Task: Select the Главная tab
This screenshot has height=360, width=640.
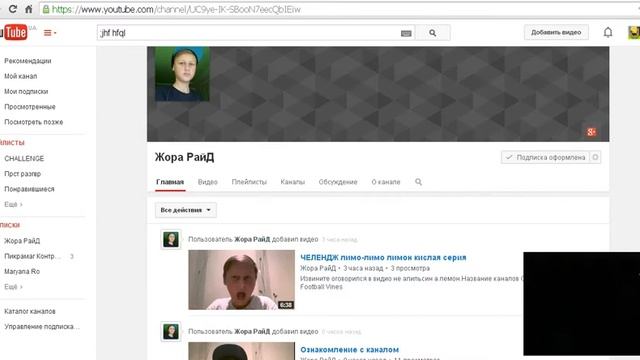Action: tap(170, 182)
